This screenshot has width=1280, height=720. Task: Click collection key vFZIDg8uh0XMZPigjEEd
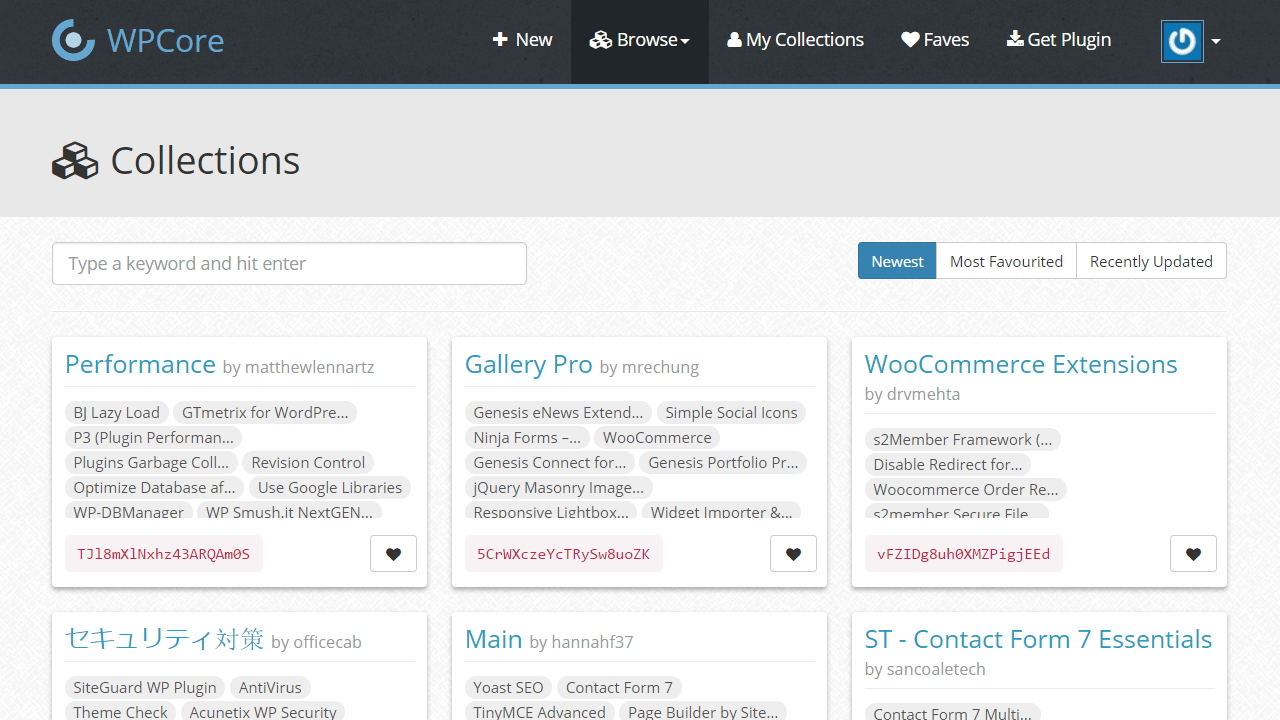(963, 553)
